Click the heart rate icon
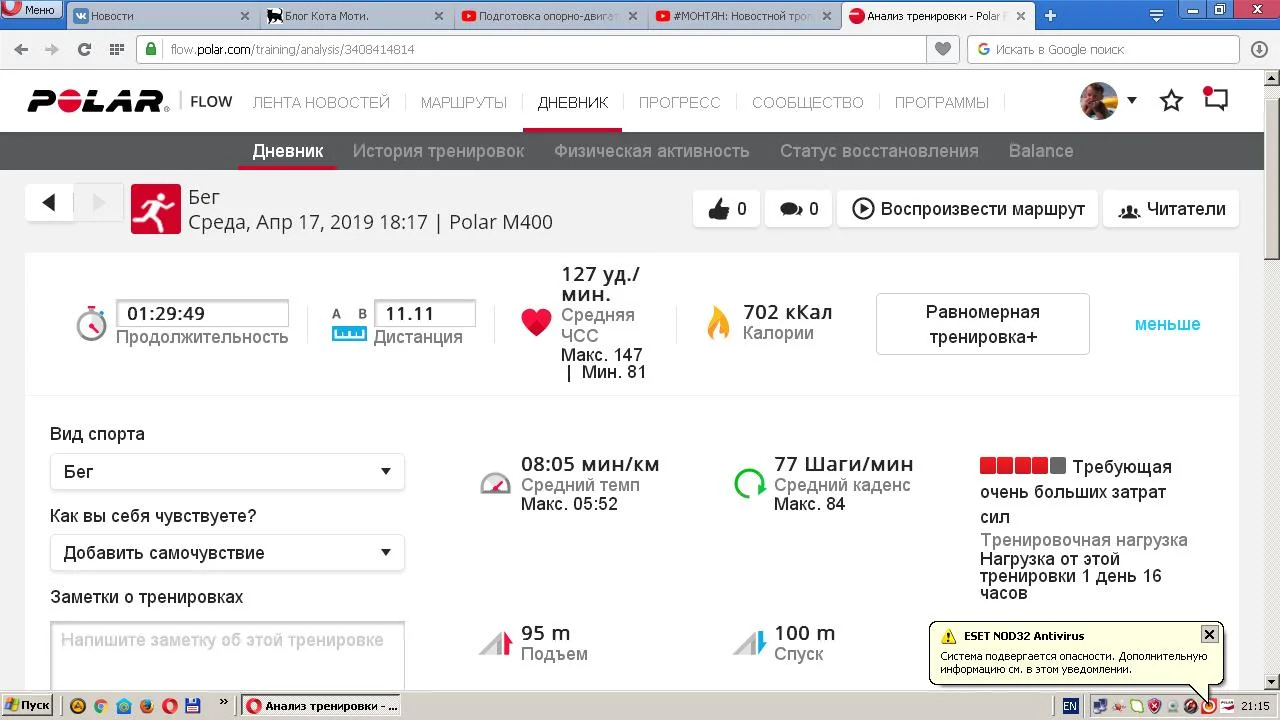1280x720 pixels. tap(536, 322)
